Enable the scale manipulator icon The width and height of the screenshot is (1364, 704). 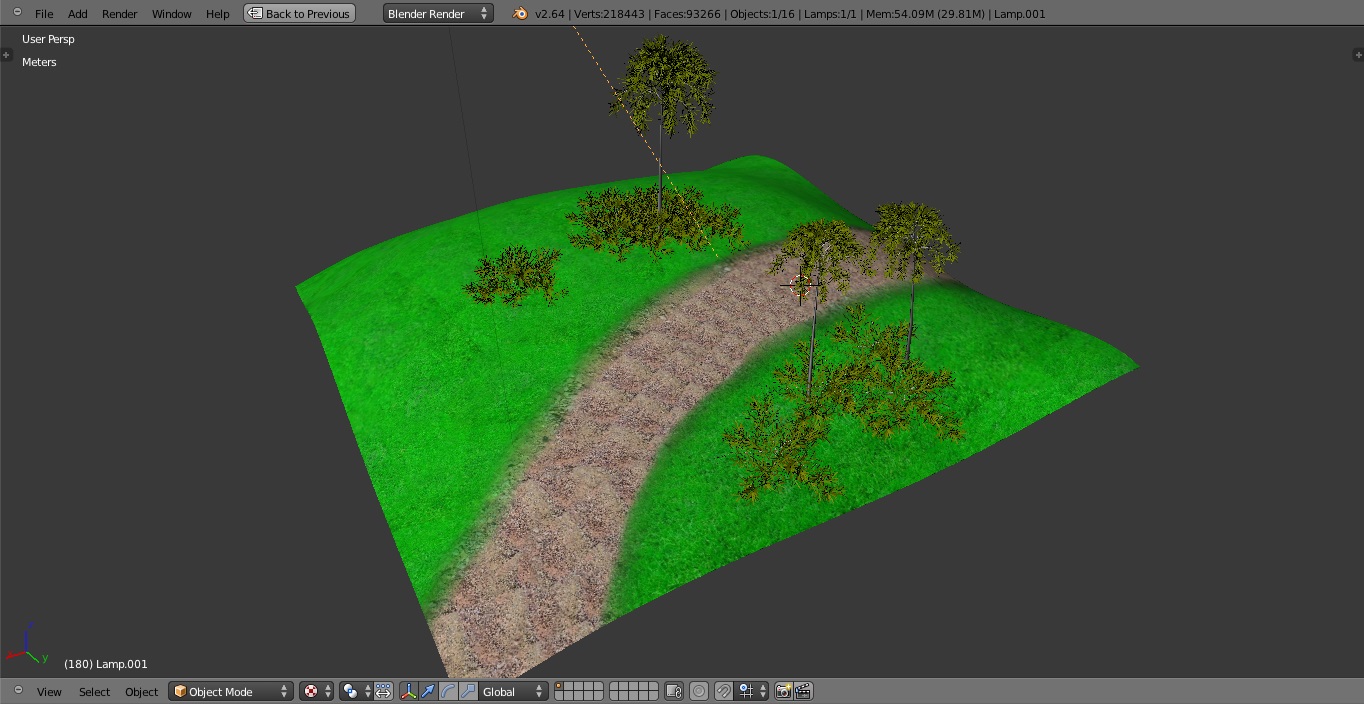[467, 691]
